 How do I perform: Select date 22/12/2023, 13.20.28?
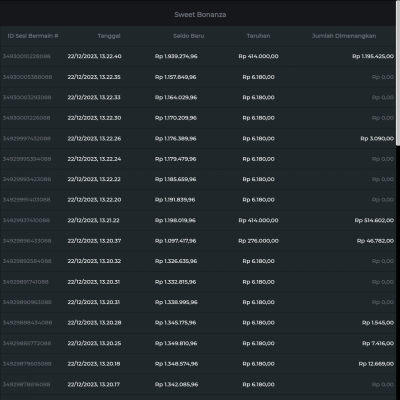click(94, 323)
